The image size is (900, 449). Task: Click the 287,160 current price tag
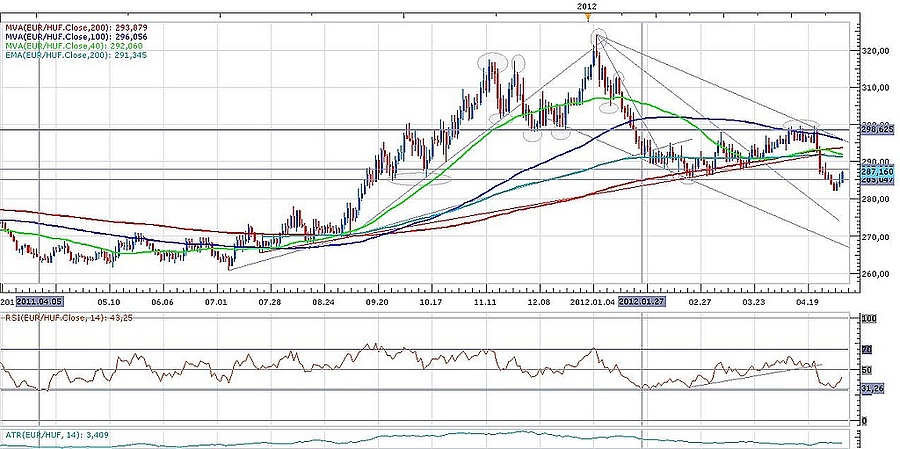(x=874, y=172)
